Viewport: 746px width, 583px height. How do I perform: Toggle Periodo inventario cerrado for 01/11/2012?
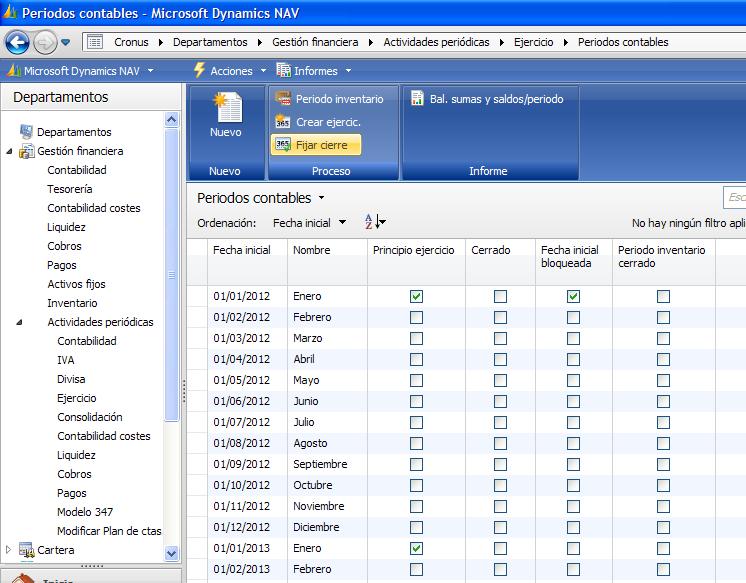663,506
